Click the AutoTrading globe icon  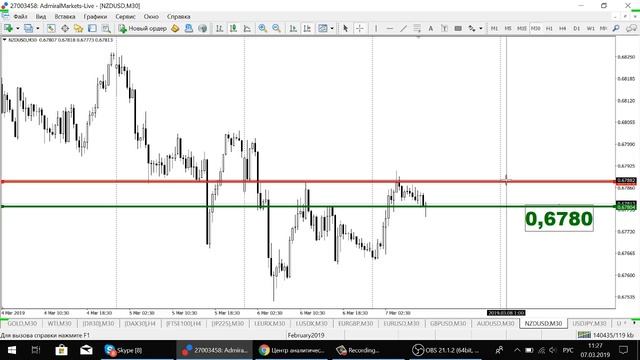point(202,28)
